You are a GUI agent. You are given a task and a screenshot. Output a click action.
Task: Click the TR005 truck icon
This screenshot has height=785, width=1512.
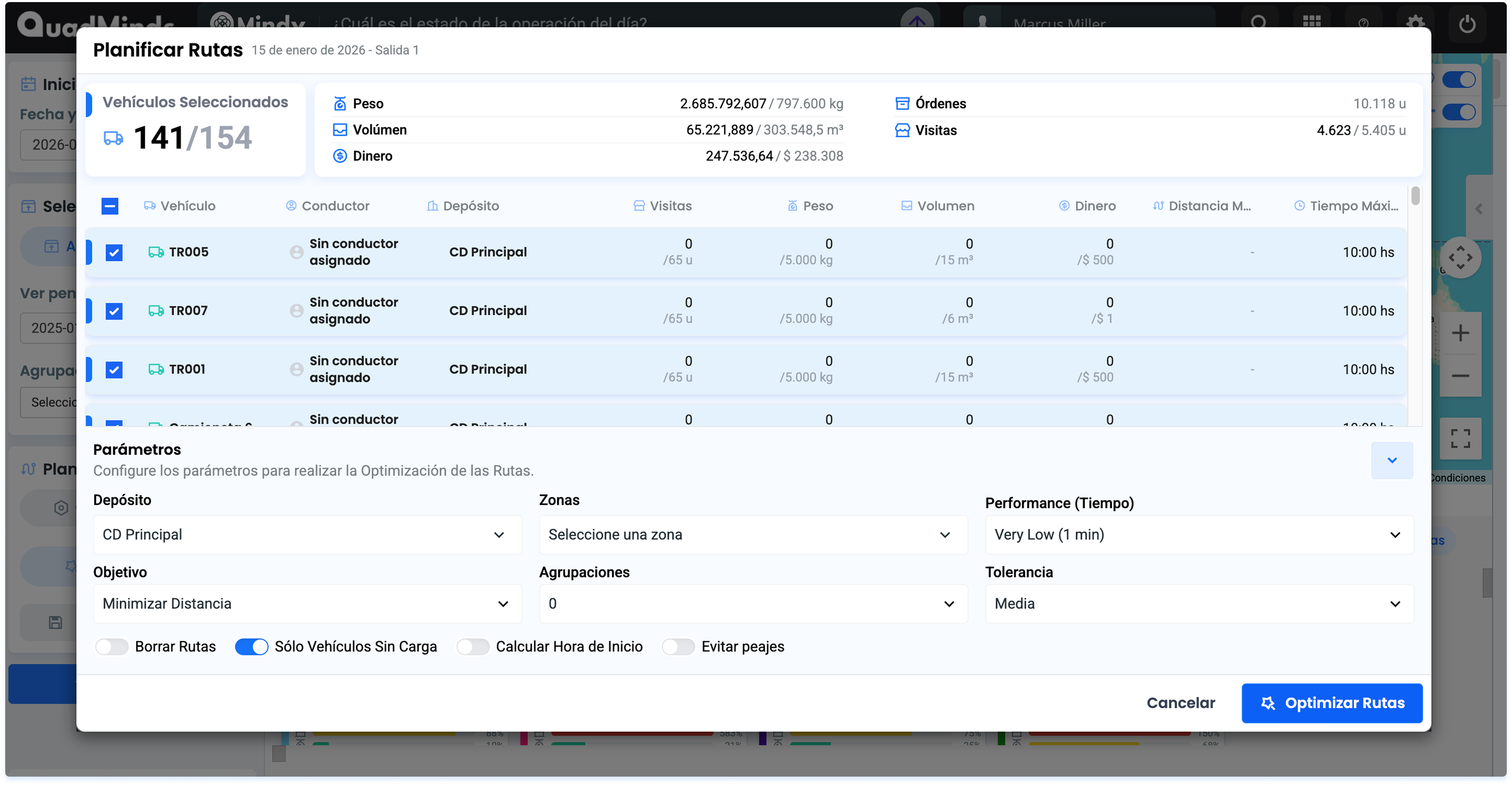click(x=155, y=252)
